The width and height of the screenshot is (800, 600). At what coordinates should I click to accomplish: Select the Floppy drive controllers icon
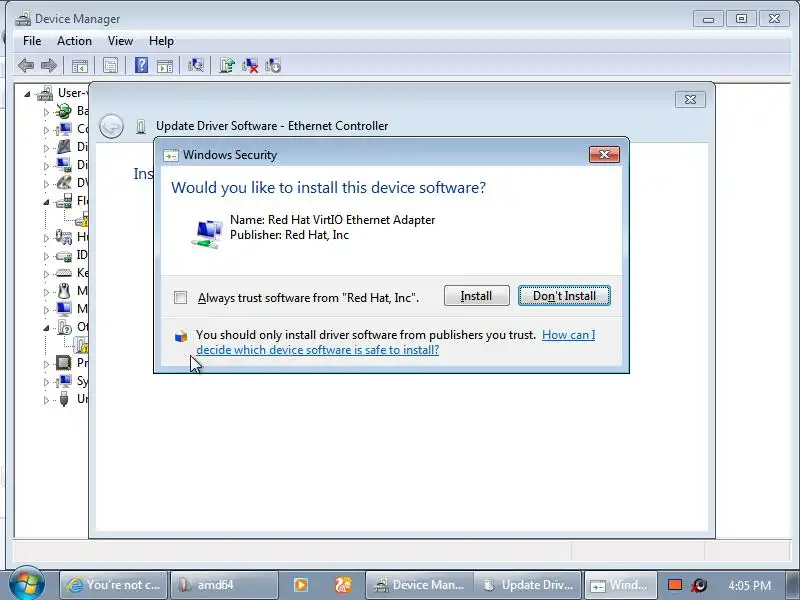(x=64, y=201)
